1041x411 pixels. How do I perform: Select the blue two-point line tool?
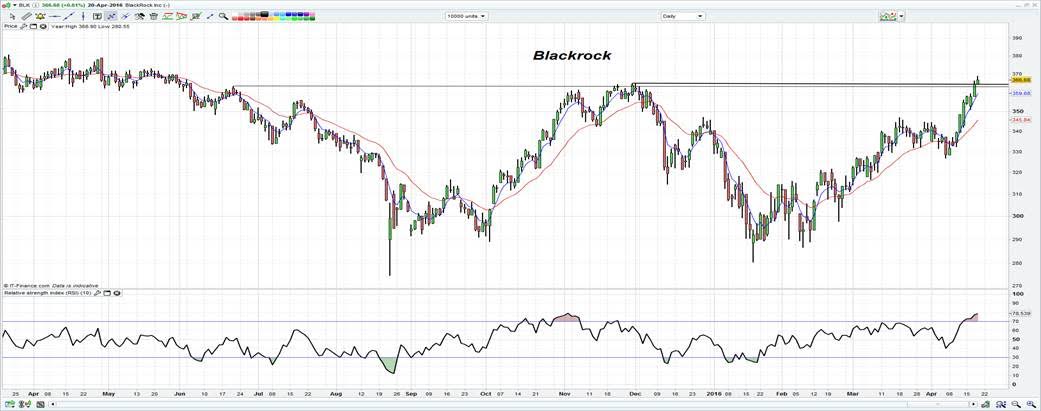click(x=210, y=16)
